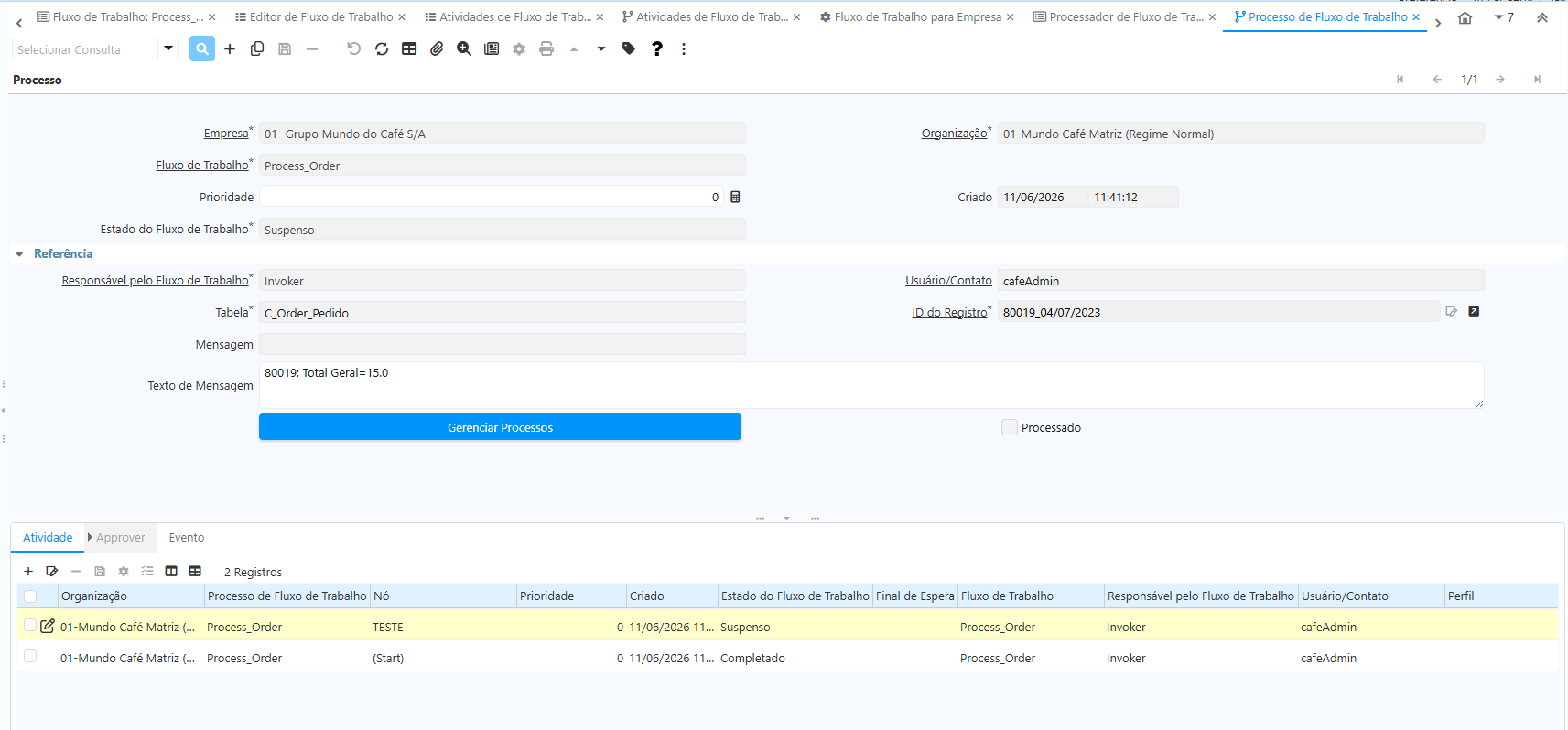Screen dimensions: 1568x730
Task: Check the select-all checkbox in Atividade grid
Action: [x=30, y=596]
